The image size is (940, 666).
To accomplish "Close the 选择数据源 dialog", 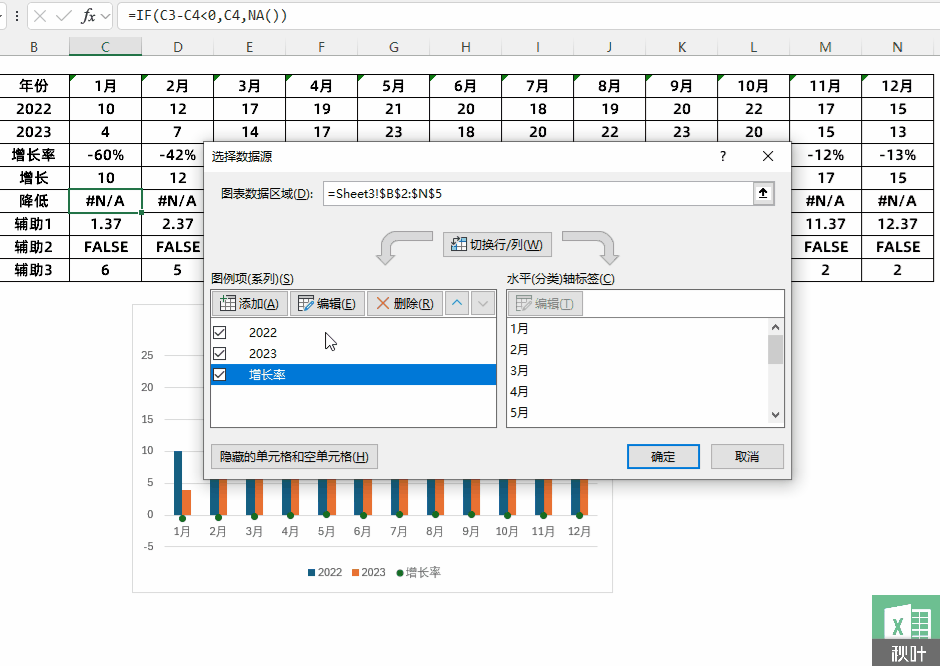I will (x=767, y=156).
